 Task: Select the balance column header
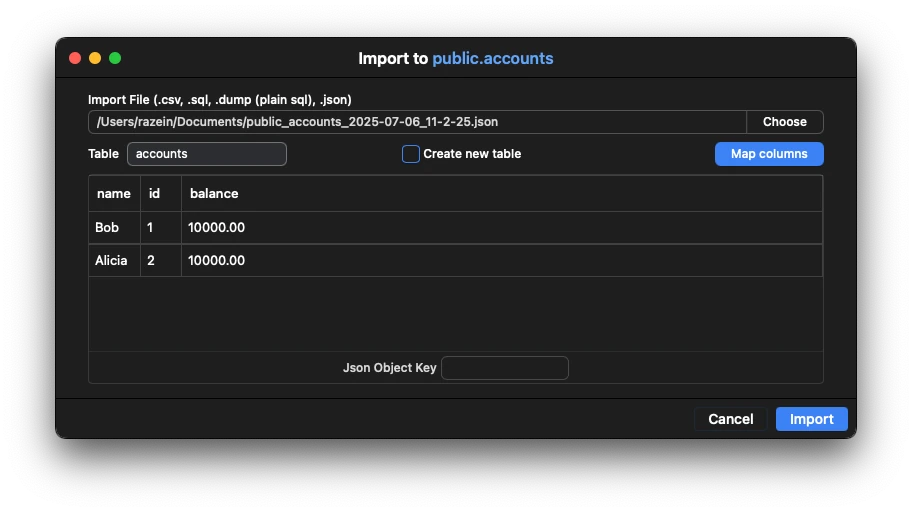[x=501, y=193]
